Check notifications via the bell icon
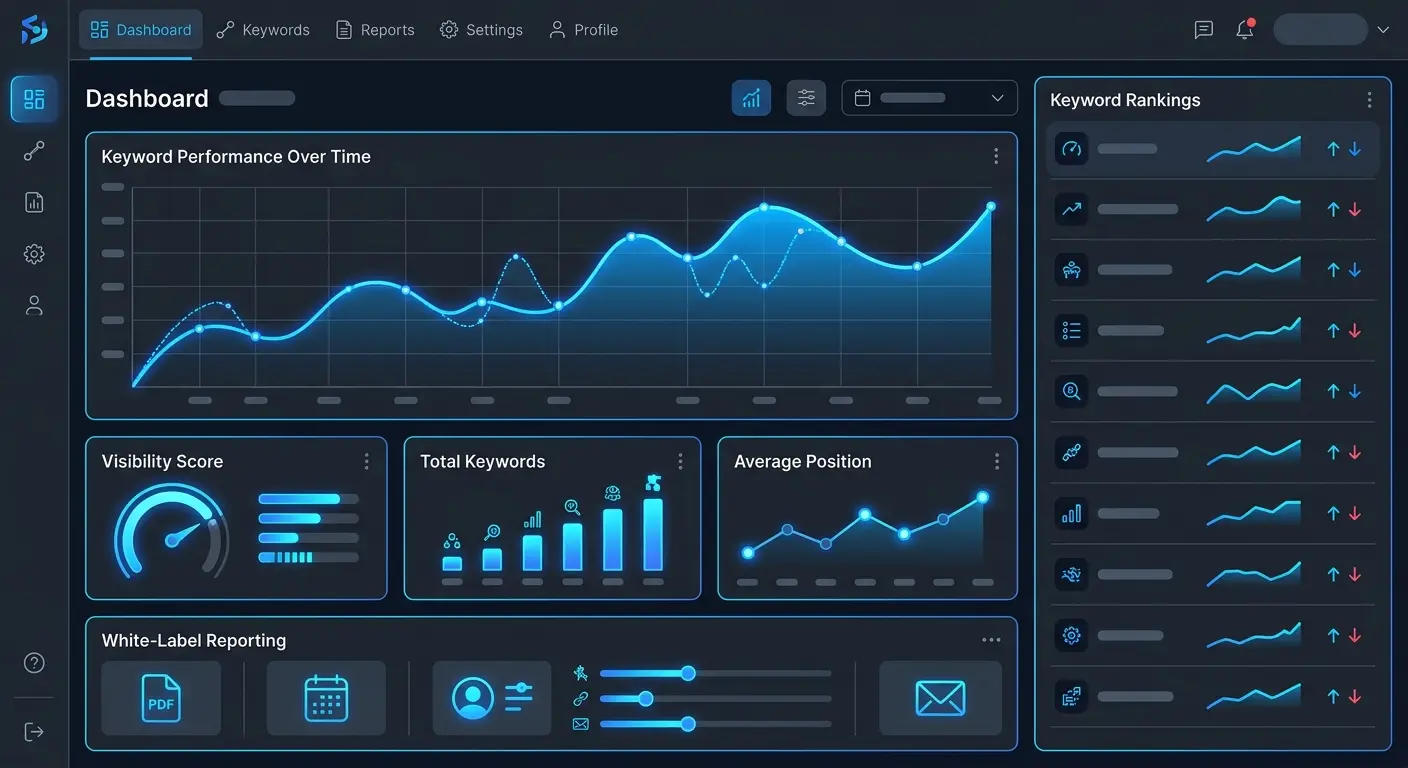Screen dimensions: 1408x768 [1245, 30]
